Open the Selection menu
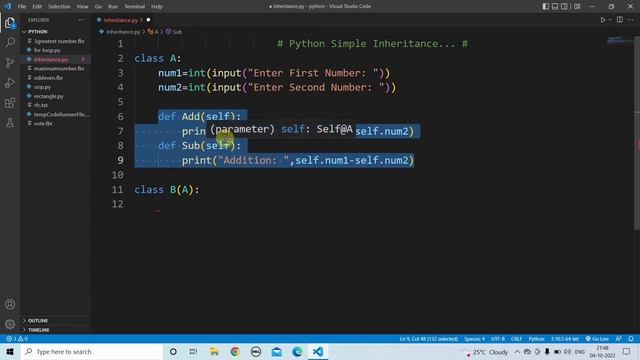 59,7
